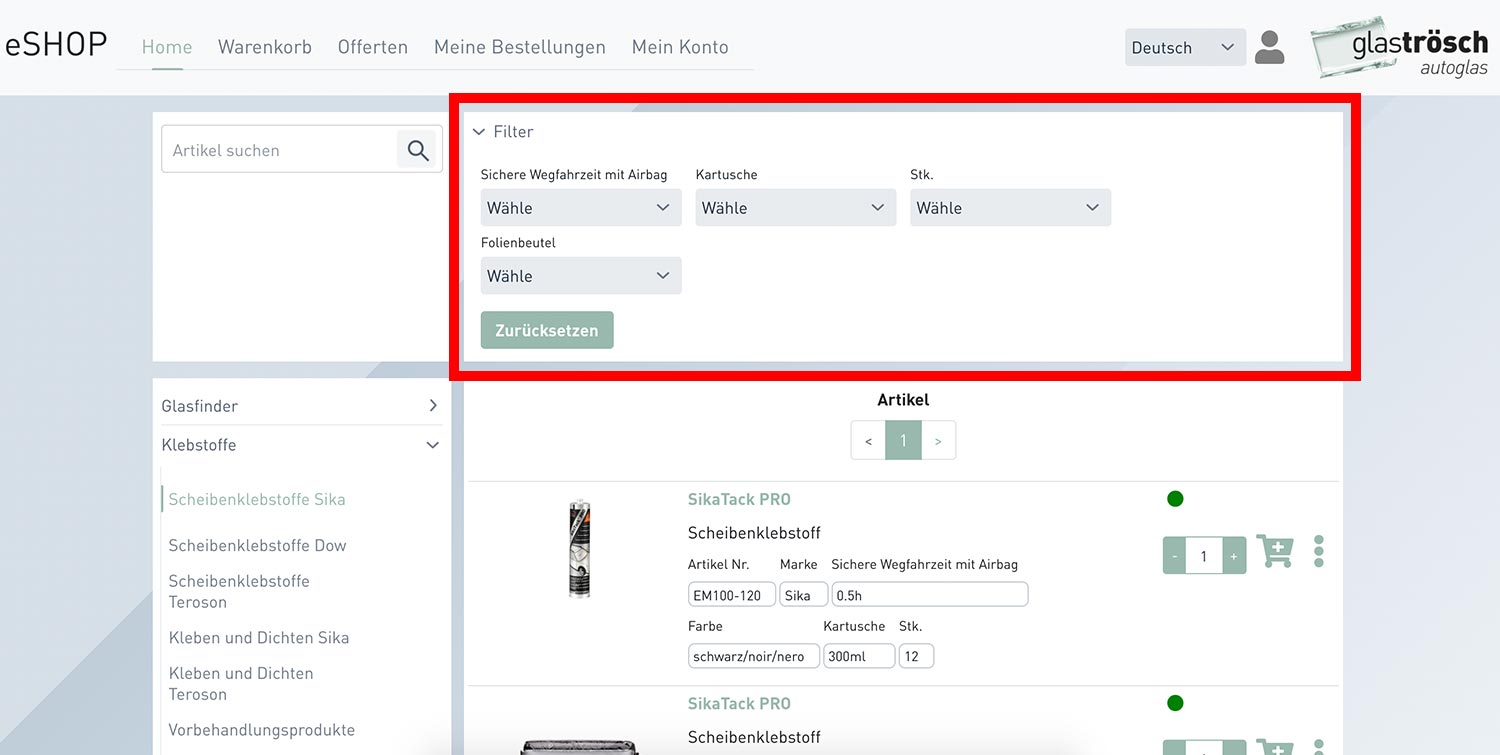Click the Glas Trösch Autoglas logo
Image resolution: width=1500 pixels, height=755 pixels.
click(1401, 47)
